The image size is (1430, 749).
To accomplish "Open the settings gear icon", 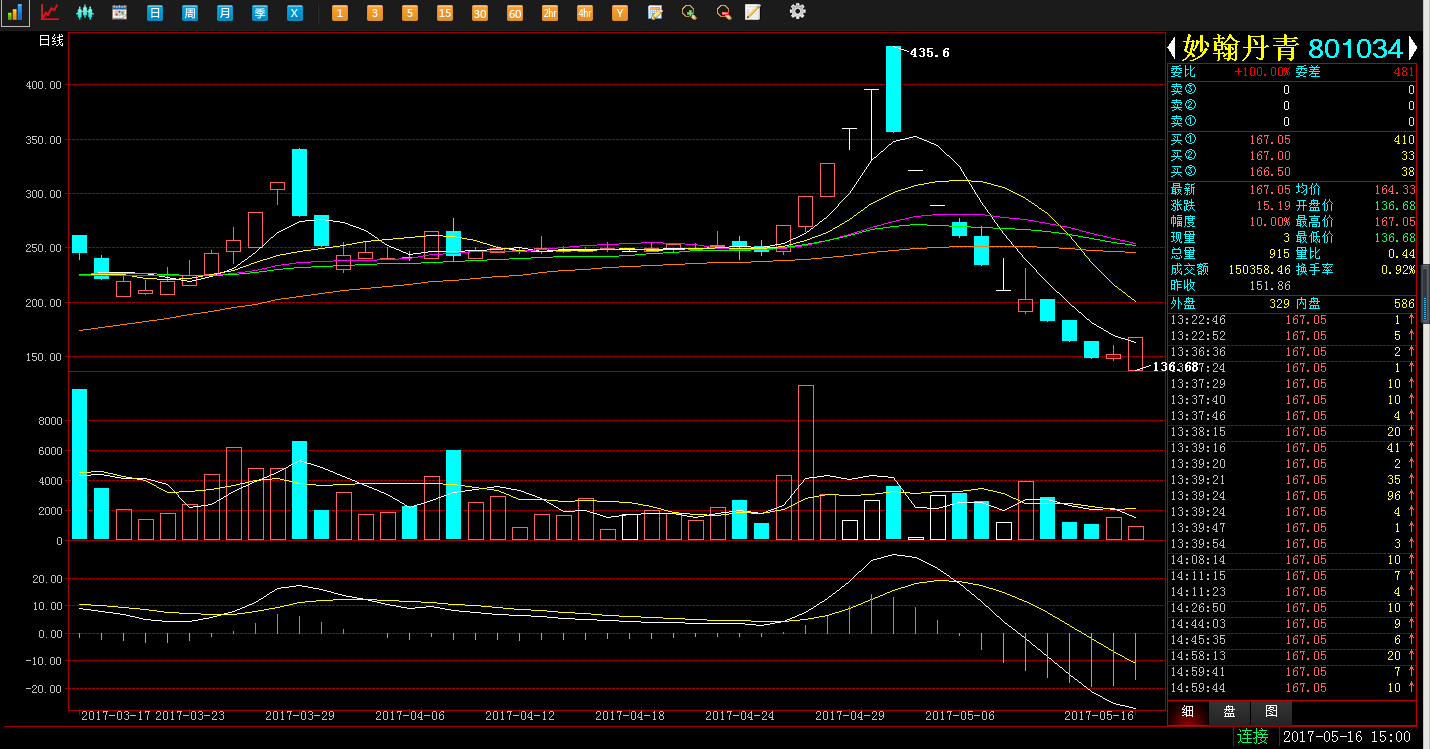I will pos(797,11).
